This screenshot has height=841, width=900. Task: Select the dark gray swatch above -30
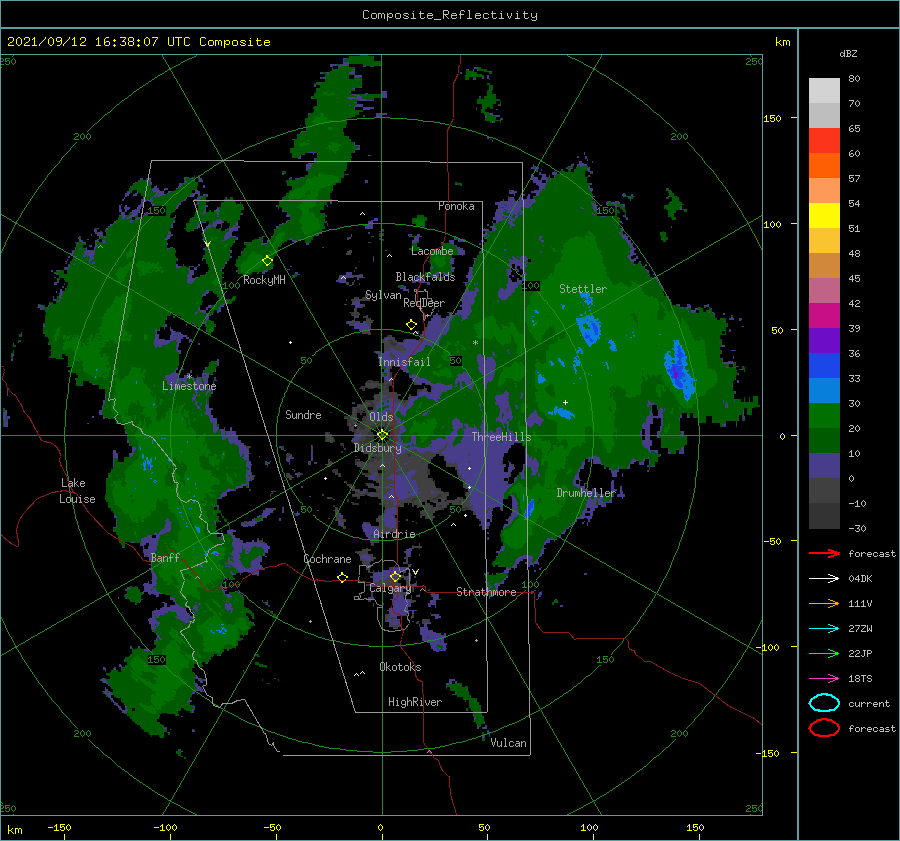[824, 515]
